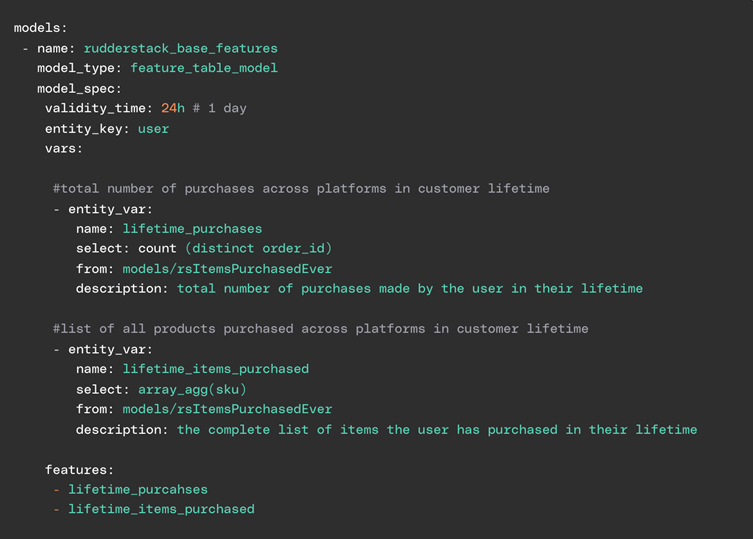This screenshot has height=539, width=753.
Task: Click the '# 1 day' comment
Action: [220, 109]
